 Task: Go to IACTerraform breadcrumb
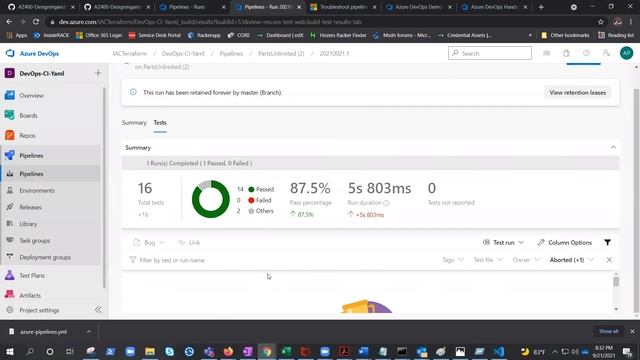click(130, 53)
